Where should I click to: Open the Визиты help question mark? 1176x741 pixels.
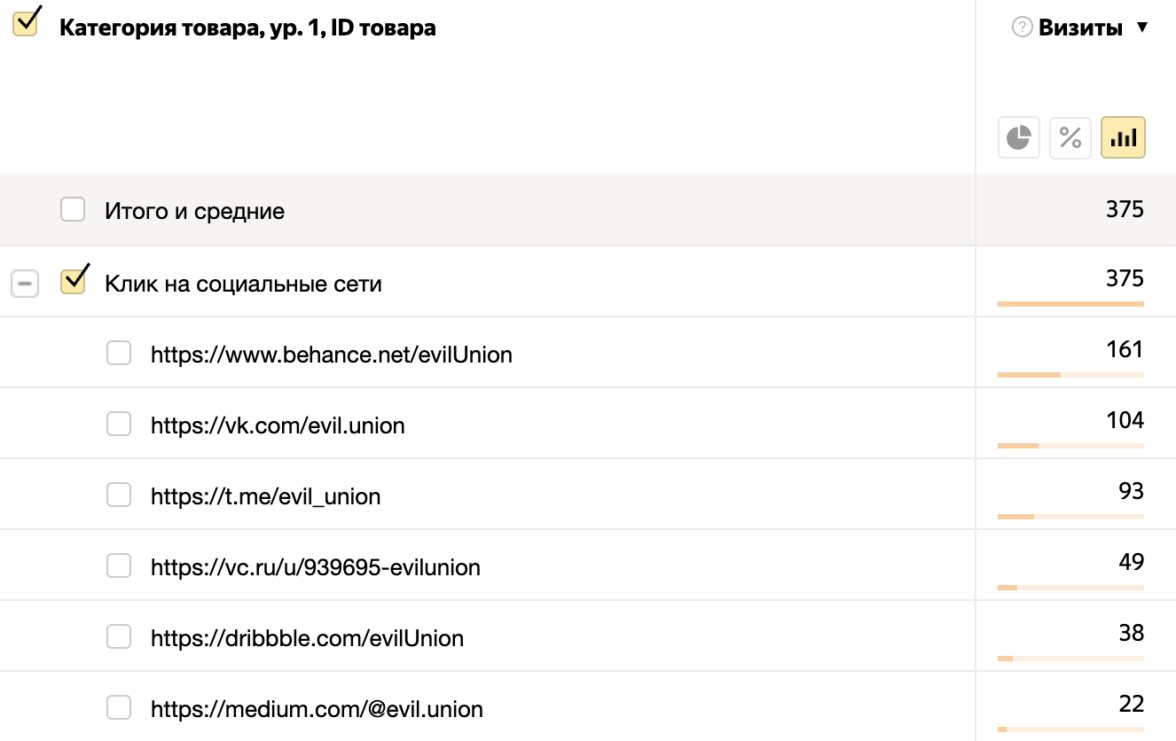click(1021, 28)
